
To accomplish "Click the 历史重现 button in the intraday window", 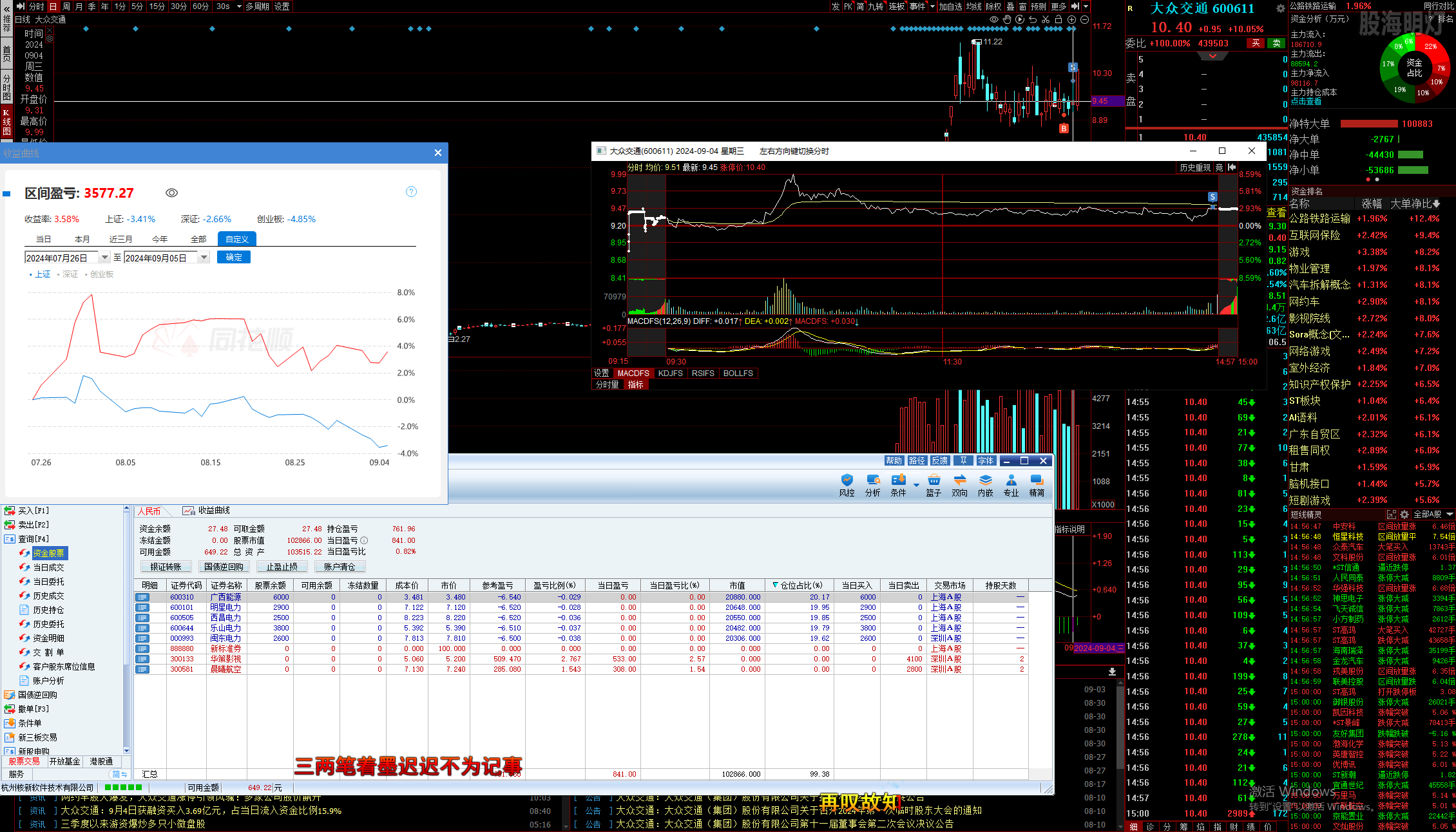I will [1195, 167].
